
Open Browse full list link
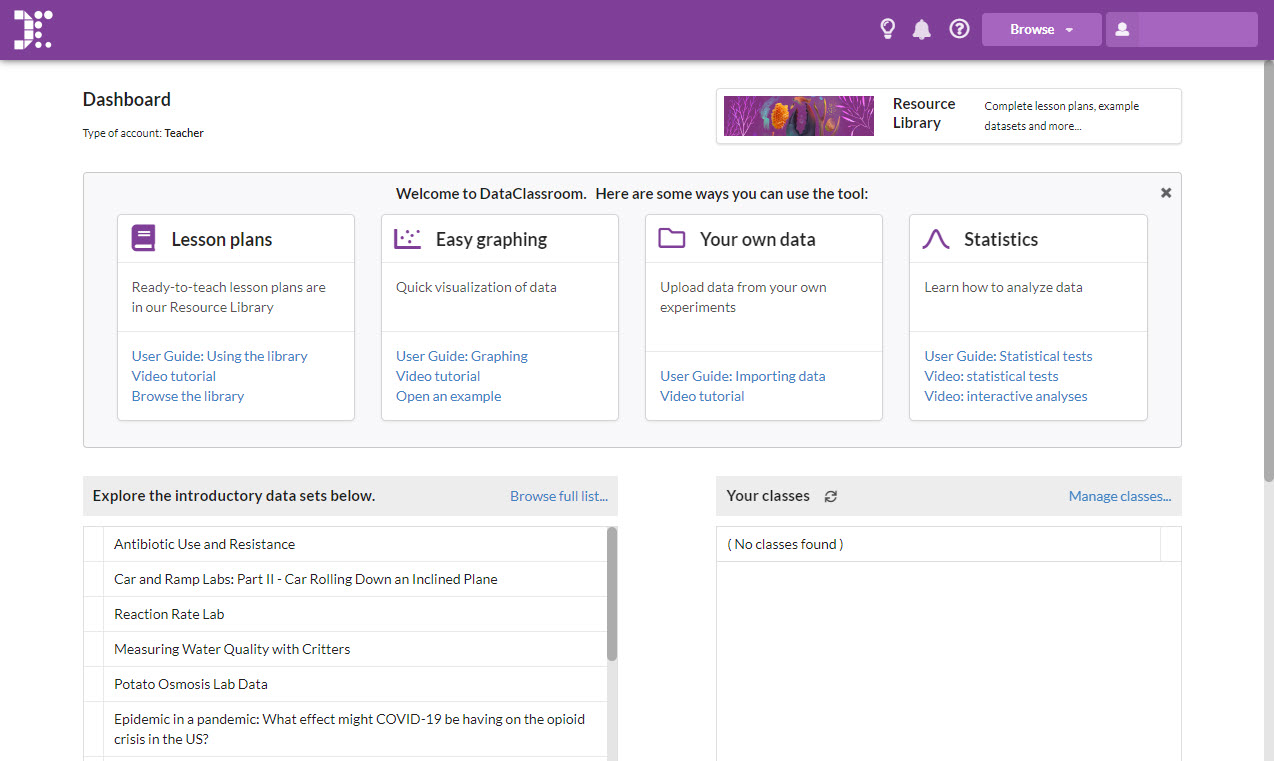tap(558, 496)
